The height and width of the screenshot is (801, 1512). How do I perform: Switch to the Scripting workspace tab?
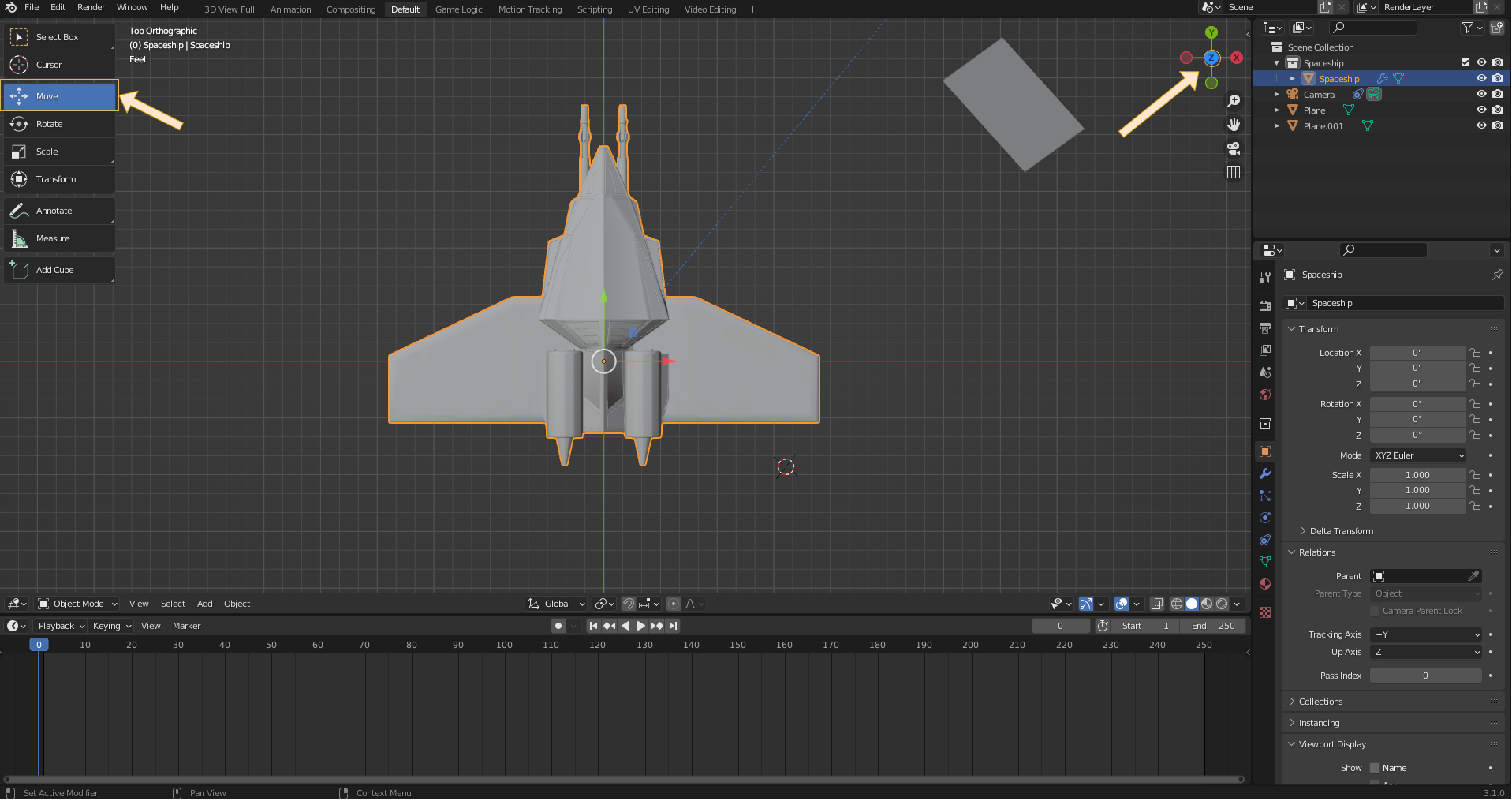pyautogui.click(x=594, y=9)
